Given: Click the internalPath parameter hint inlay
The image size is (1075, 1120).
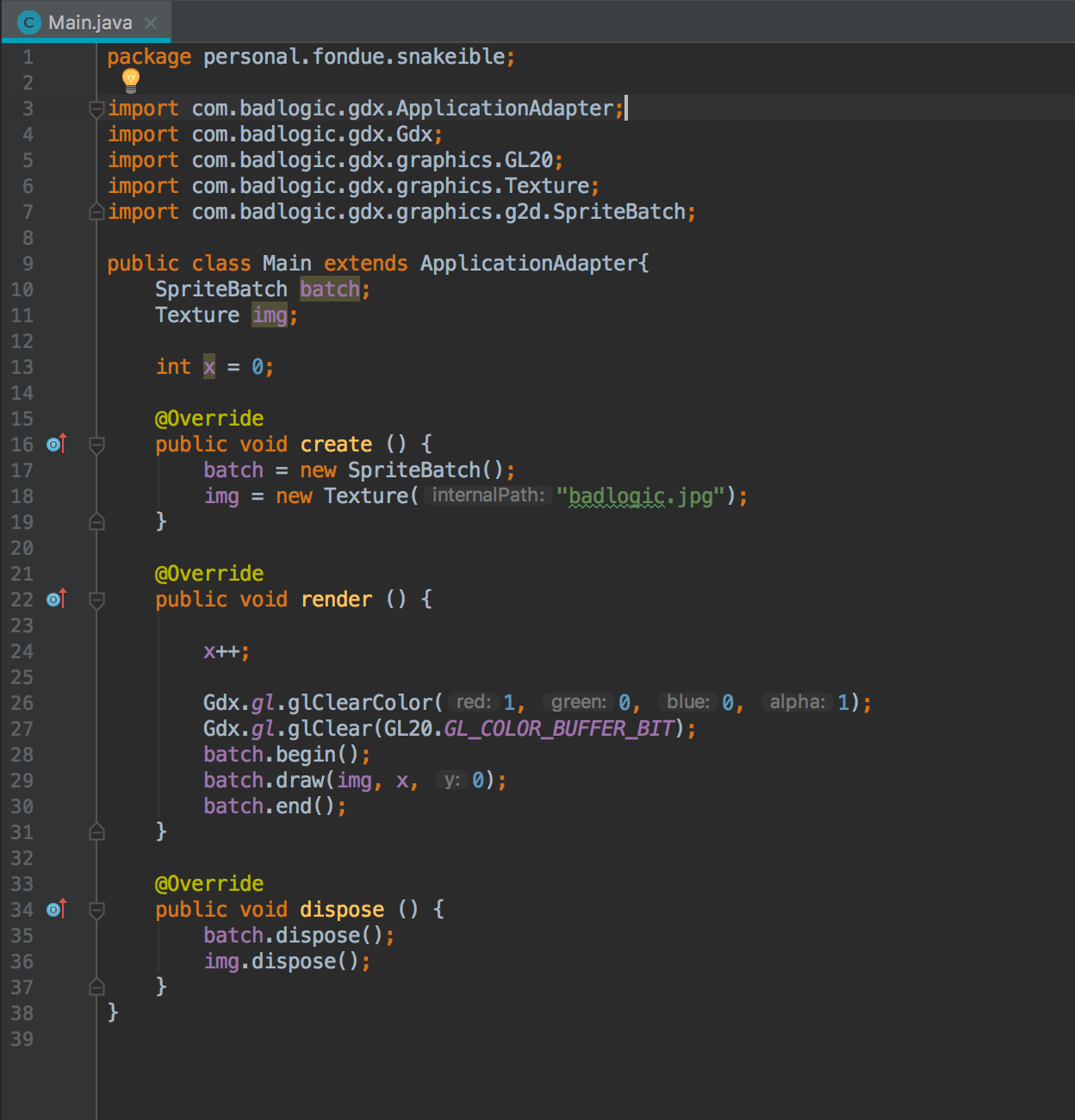Looking at the screenshot, I should [x=487, y=495].
